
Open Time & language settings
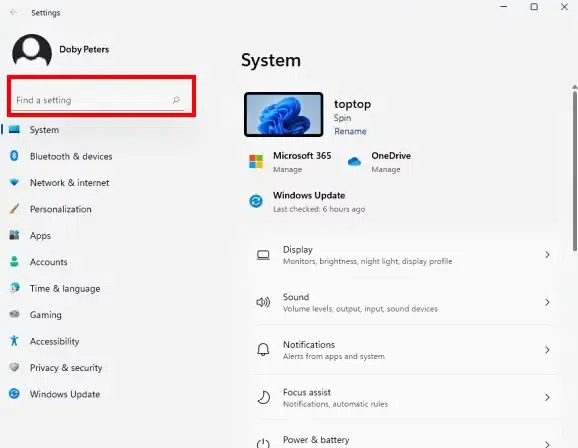click(x=65, y=288)
